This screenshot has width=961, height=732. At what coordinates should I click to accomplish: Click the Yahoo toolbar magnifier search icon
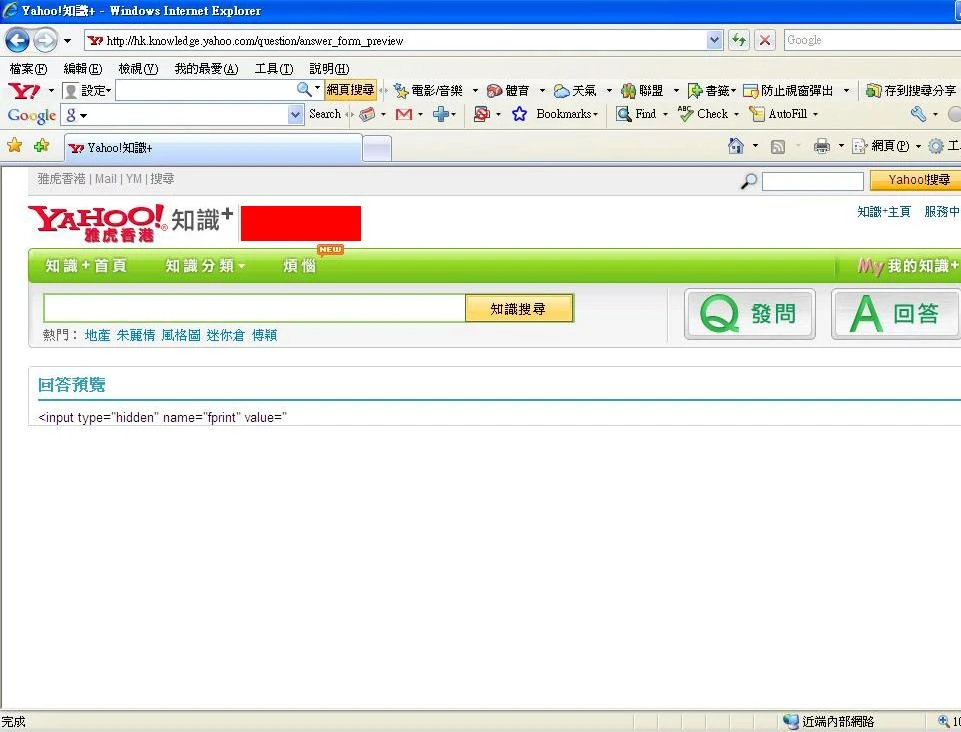[304, 90]
